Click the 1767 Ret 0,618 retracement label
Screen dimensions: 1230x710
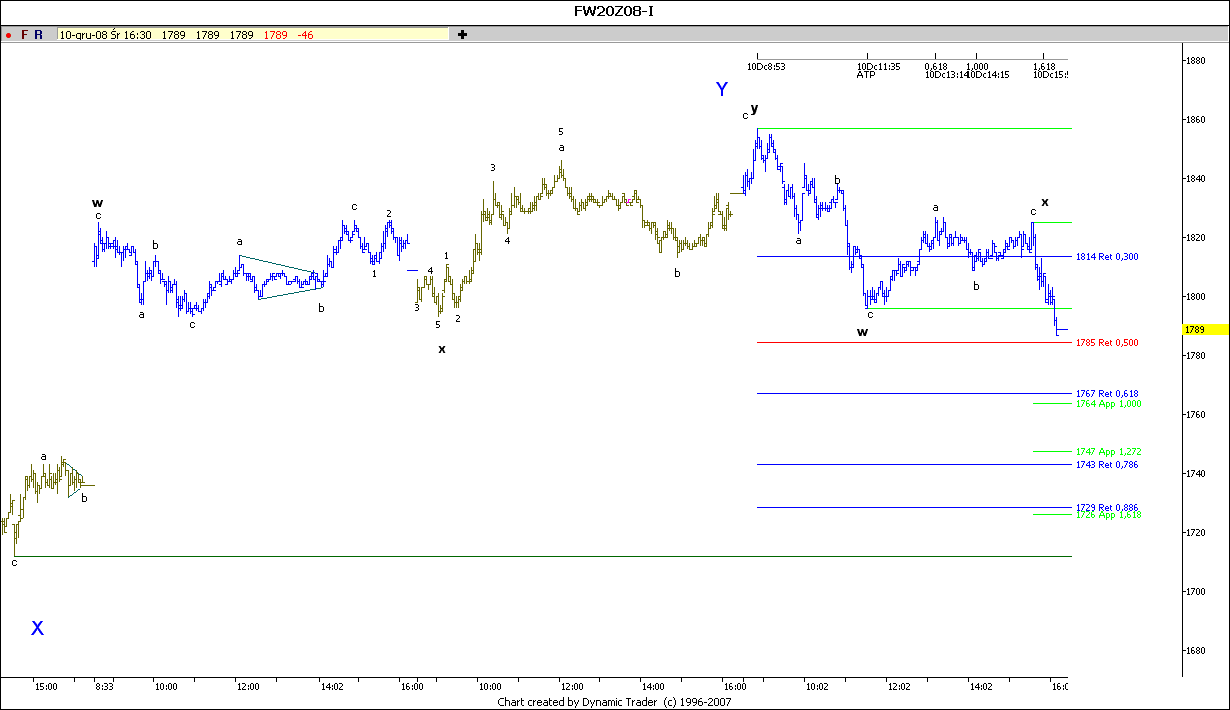(x=1106, y=394)
